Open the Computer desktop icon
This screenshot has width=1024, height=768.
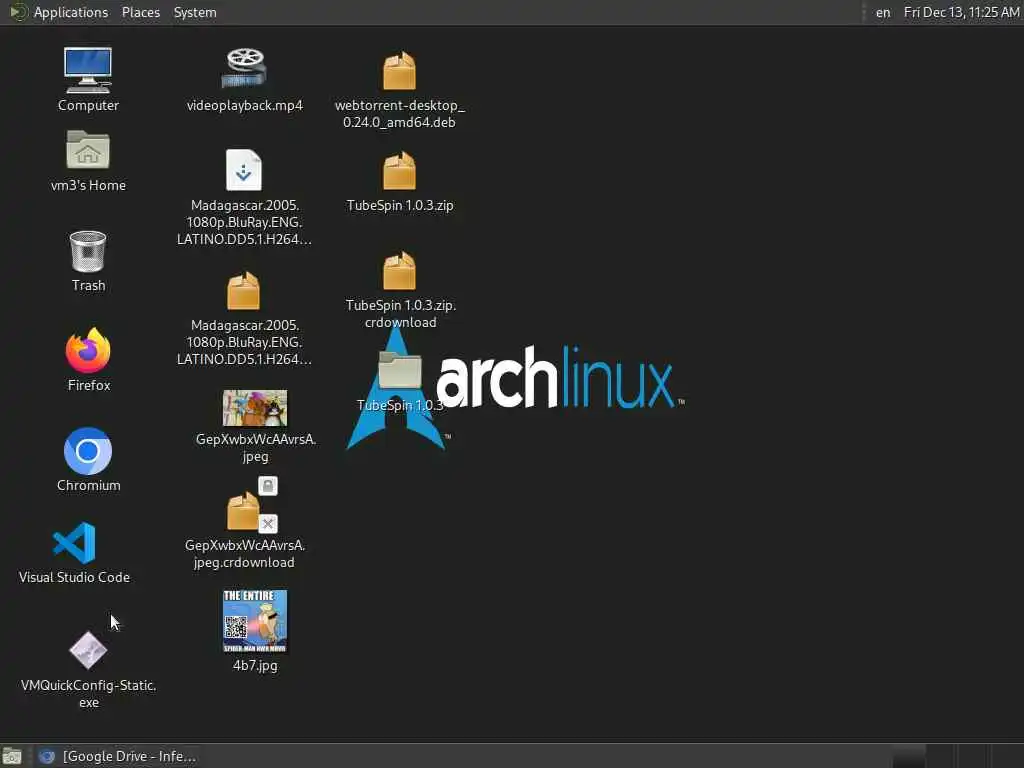(88, 70)
